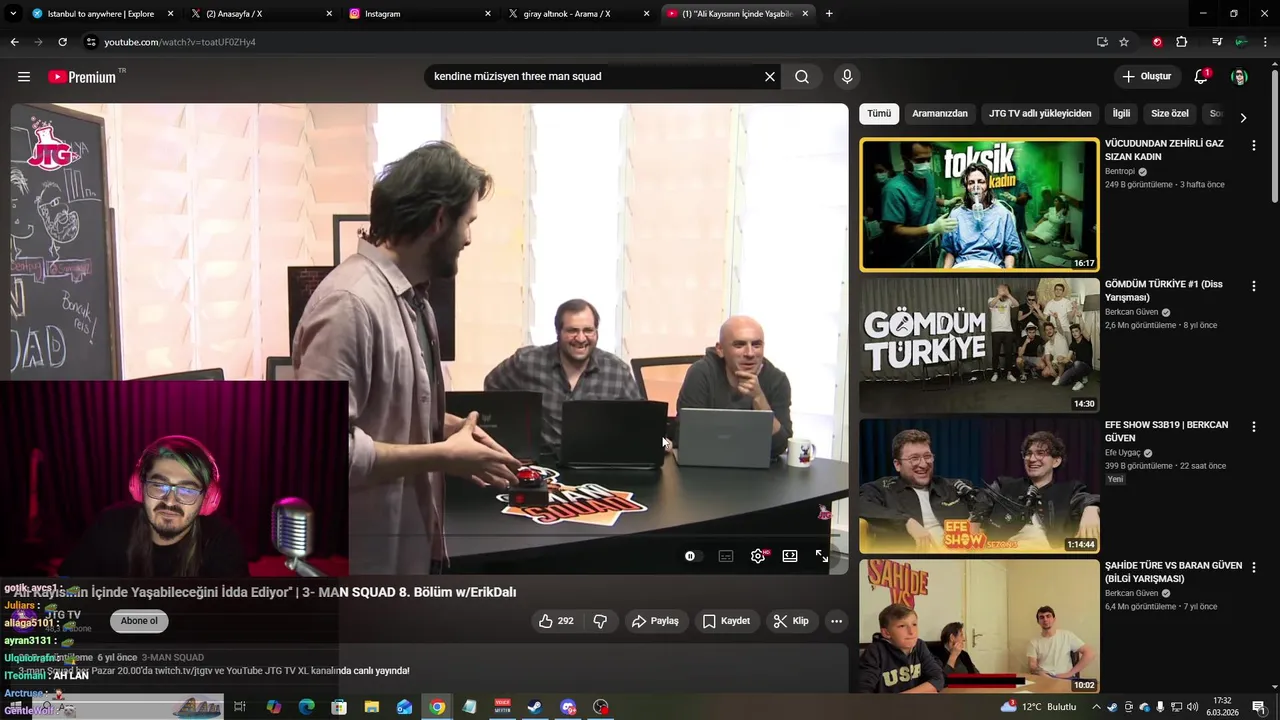Open options for Gömdüm Türkiye video
This screenshot has width=1280, height=720.
pyautogui.click(x=1254, y=286)
